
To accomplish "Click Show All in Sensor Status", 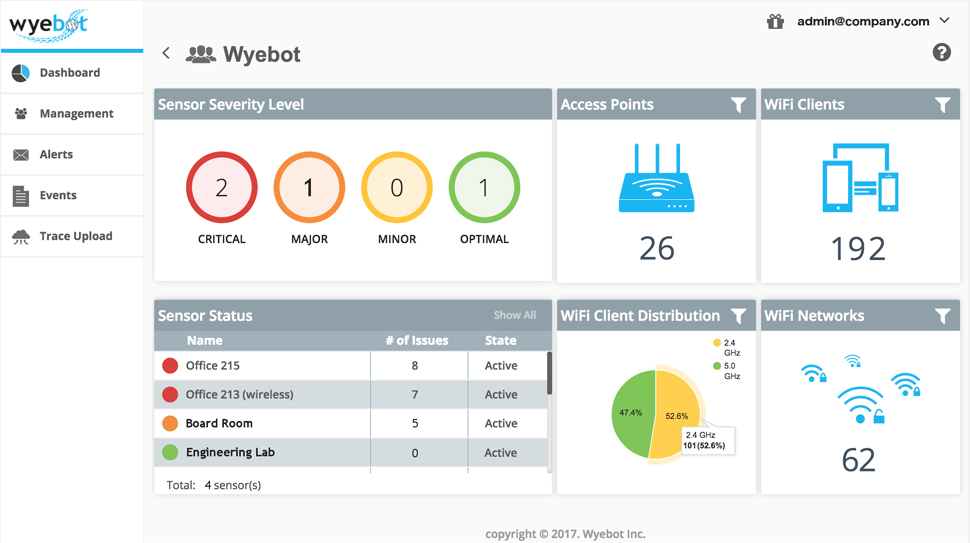I will (515, 315).
